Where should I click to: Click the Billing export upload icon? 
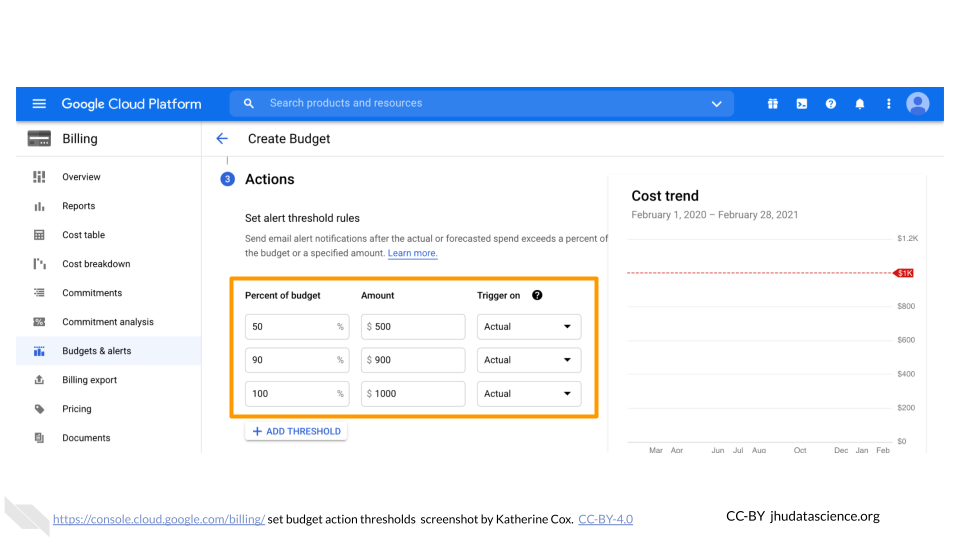pos(39,380)
